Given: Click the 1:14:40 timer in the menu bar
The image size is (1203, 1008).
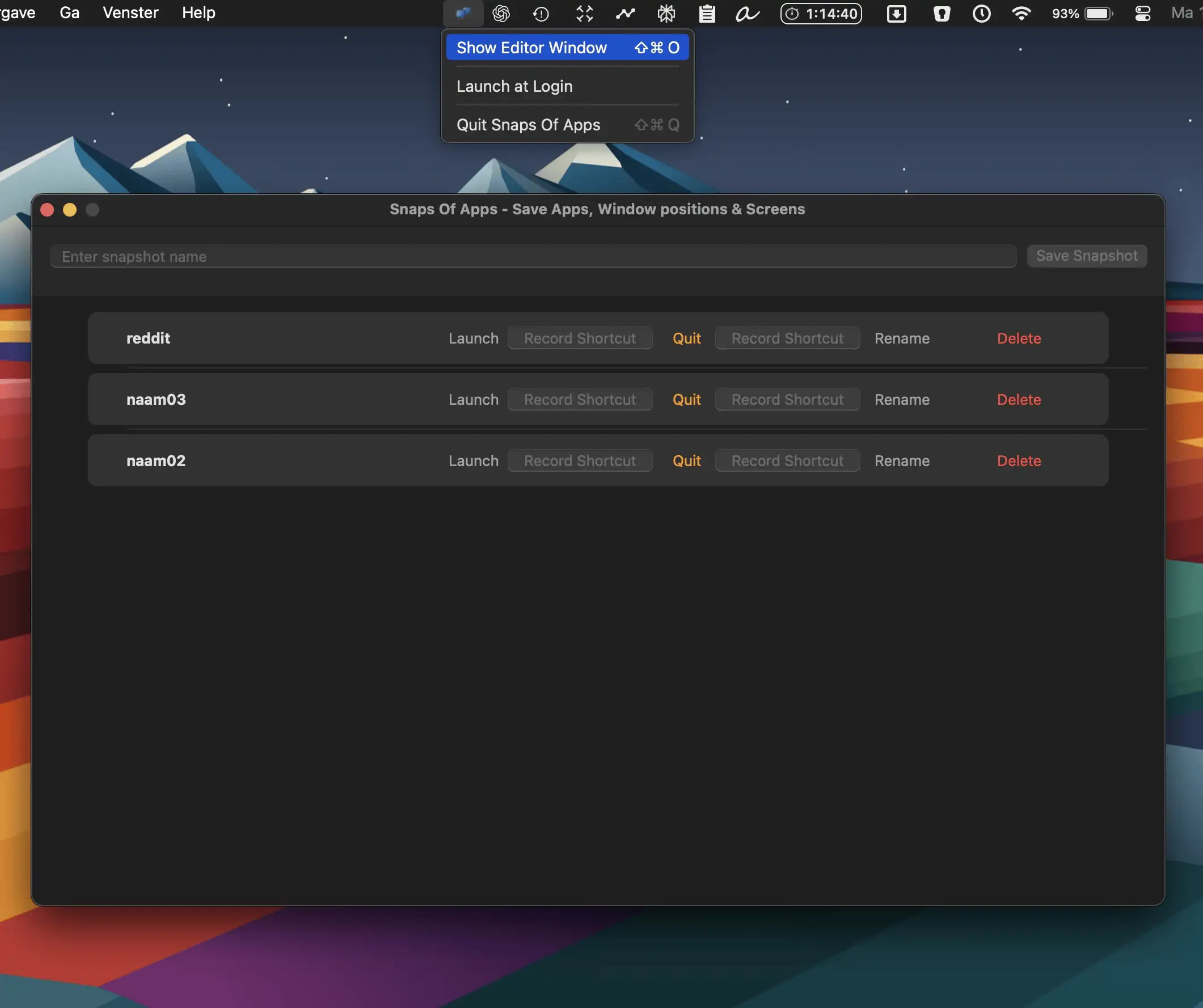Looking at the screenshot, I should coord(821,13).
